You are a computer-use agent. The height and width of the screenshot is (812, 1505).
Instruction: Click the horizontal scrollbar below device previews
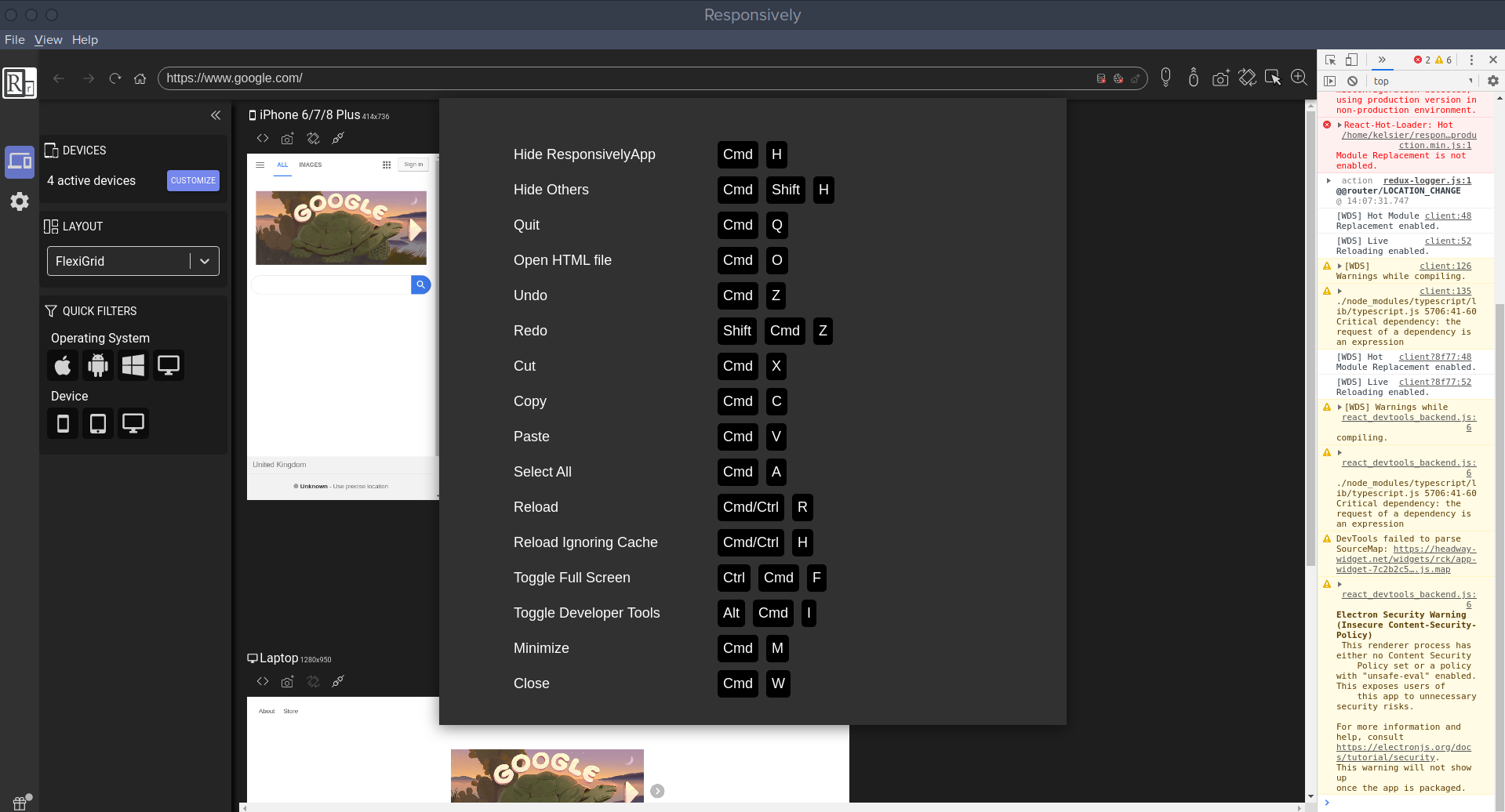[x=772, y=807]
